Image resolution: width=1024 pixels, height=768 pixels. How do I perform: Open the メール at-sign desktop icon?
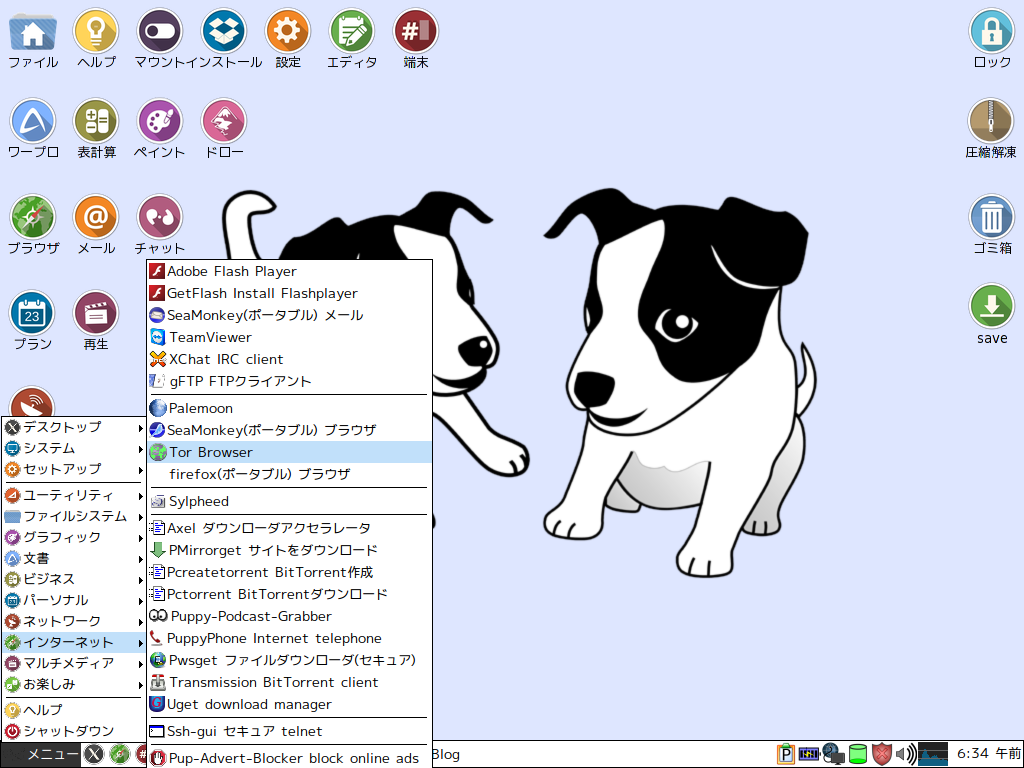point(96,217)
